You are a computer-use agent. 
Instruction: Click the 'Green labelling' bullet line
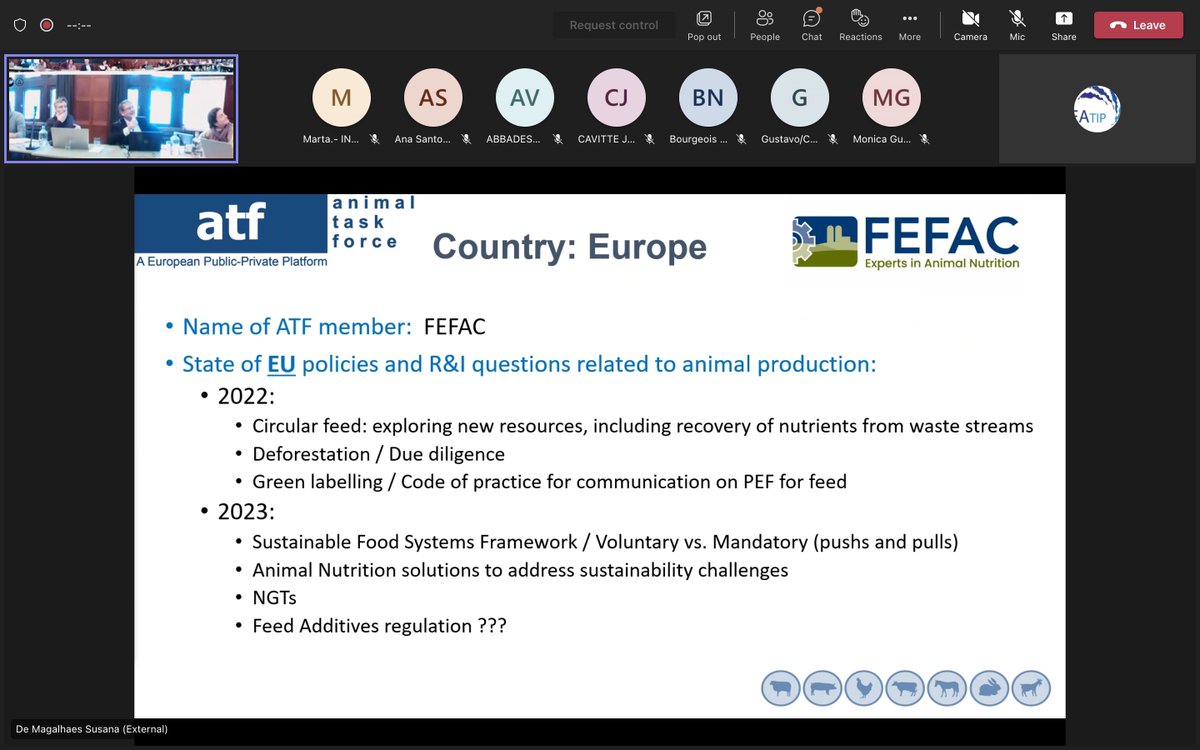point(549,482)
